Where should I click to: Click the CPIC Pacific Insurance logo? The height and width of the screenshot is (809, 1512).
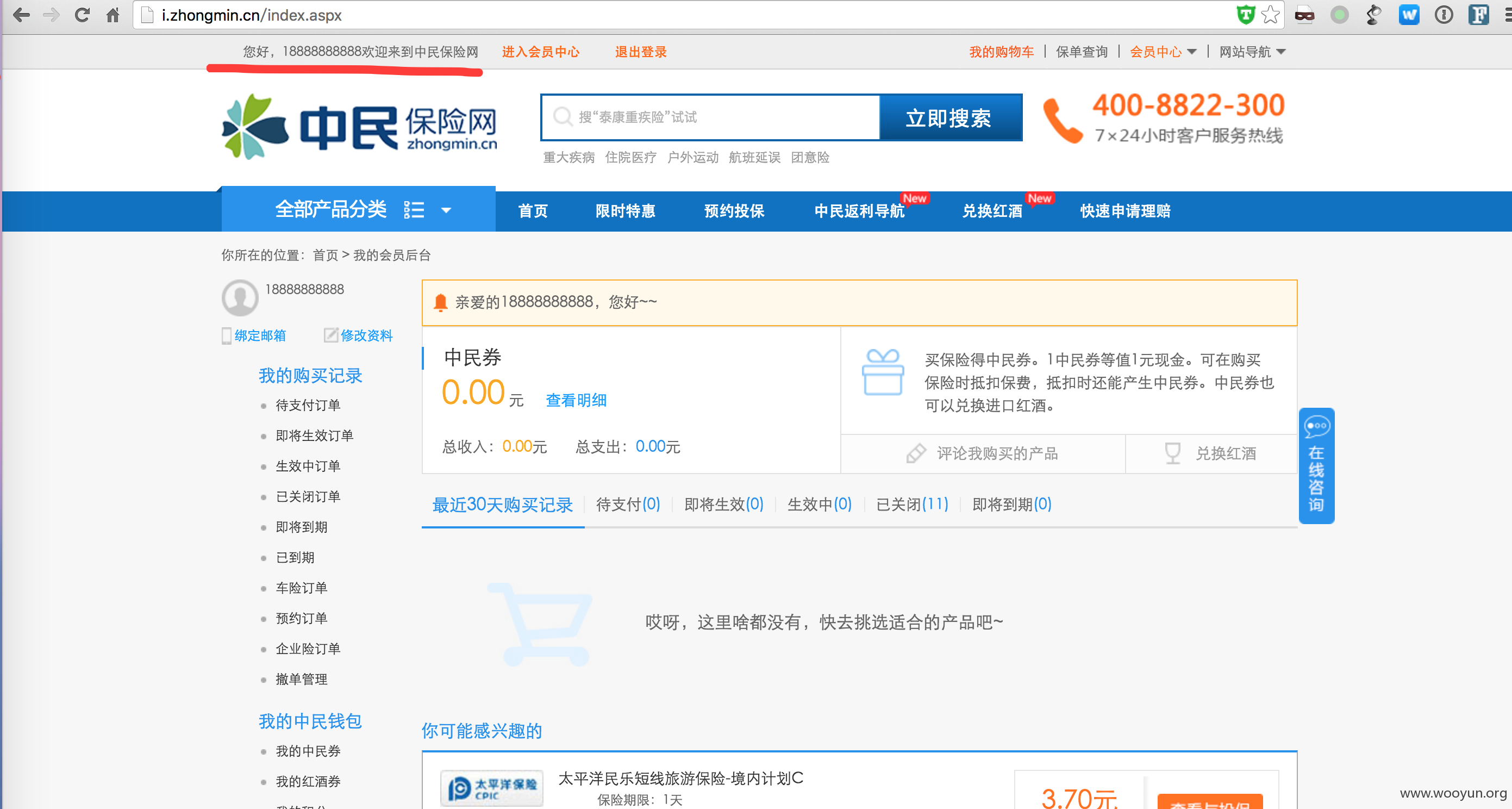(492, 787)
